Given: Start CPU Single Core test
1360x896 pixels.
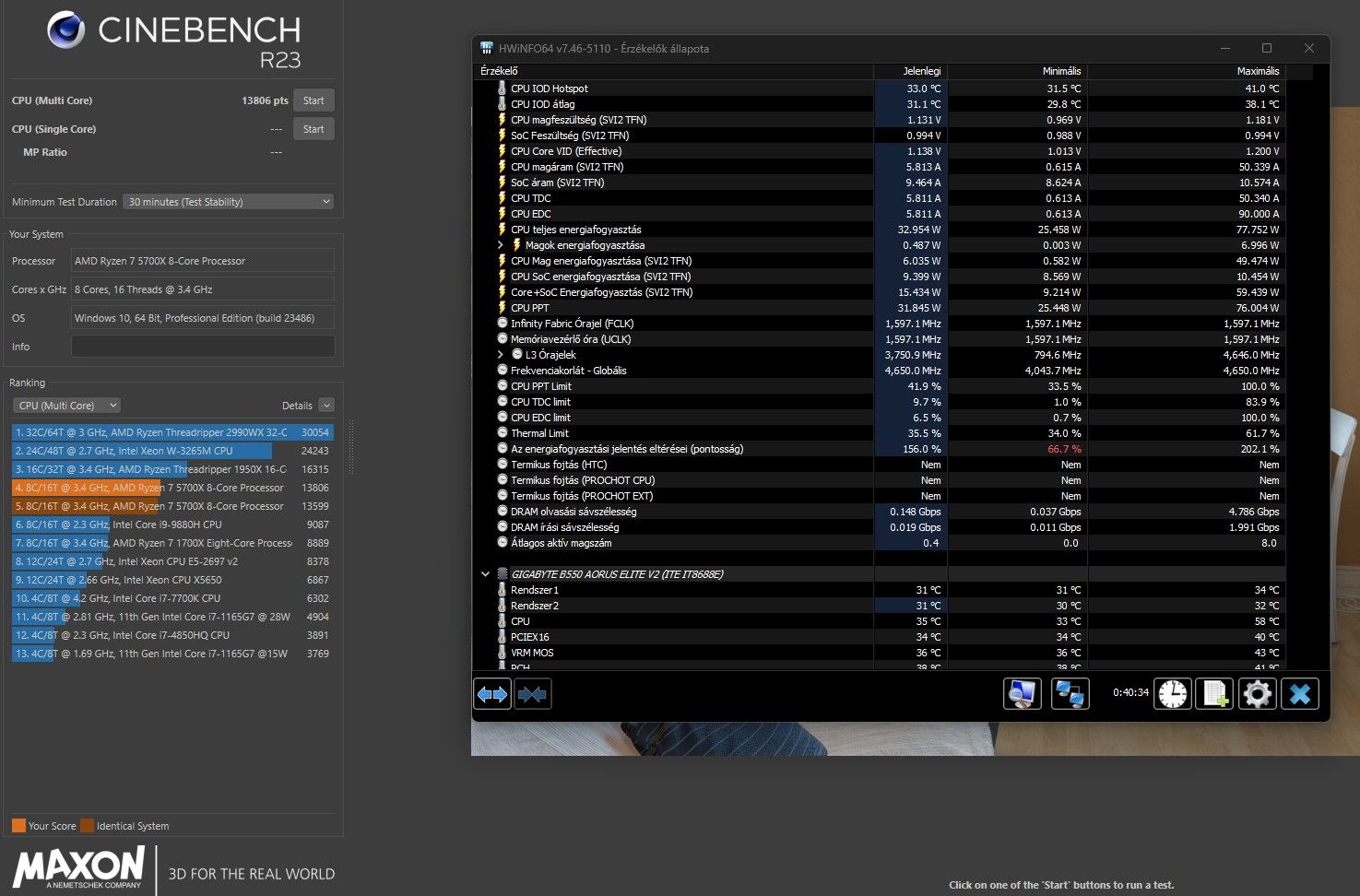Looking at the screenshot, I should coord(313,129).
